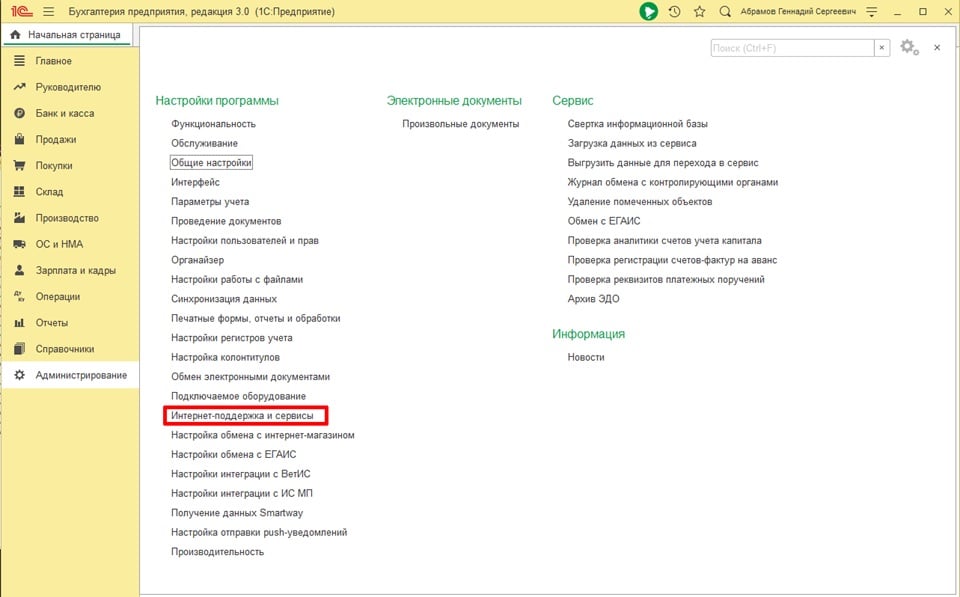Screen dimensions: 960x597
Task: Click the Покупки cart icon in sidebar
Action: pos(19,166)
